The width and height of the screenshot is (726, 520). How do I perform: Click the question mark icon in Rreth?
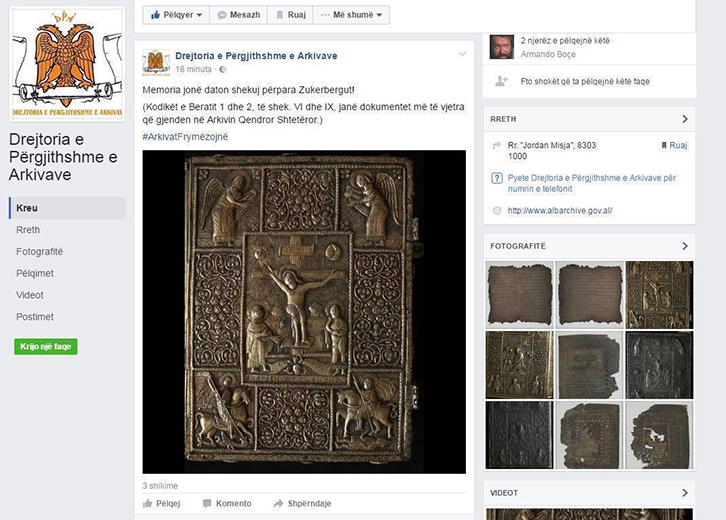pyautogui.click(x=497, y=178)
